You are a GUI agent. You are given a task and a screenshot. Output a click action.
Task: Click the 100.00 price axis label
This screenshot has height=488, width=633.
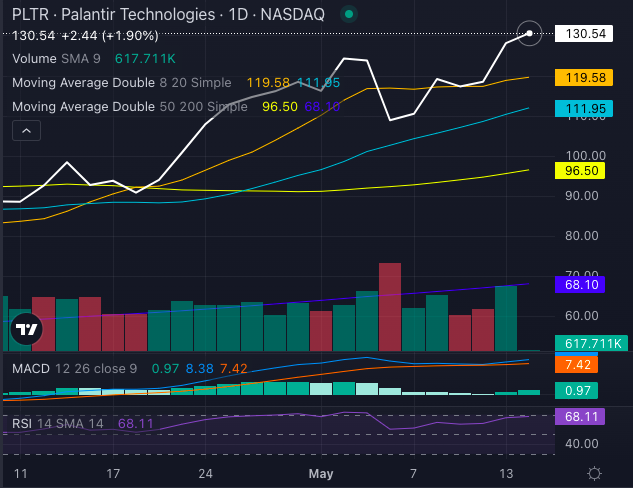pos(585,155)
